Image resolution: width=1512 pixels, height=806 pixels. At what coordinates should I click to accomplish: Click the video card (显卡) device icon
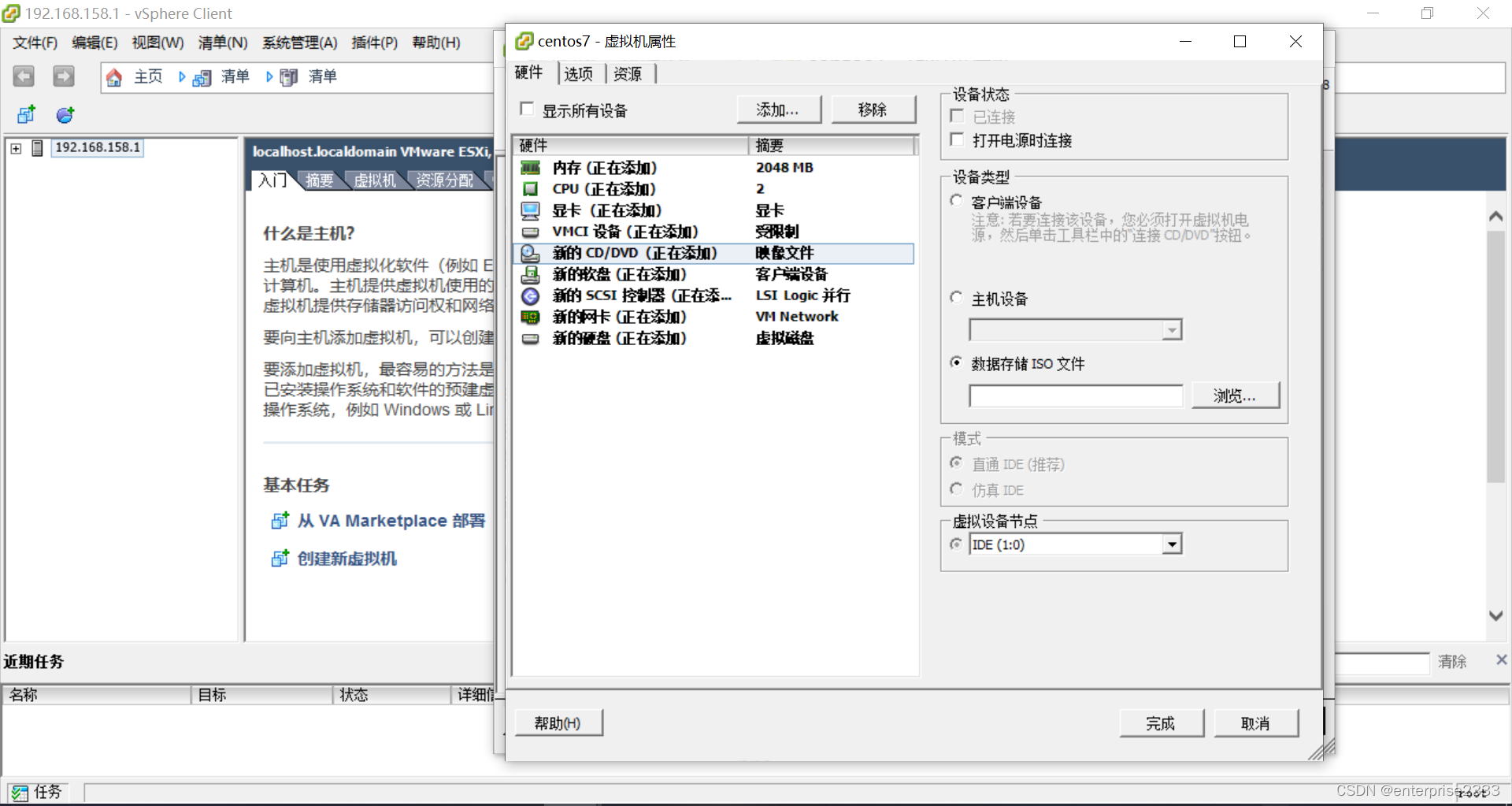531,210
